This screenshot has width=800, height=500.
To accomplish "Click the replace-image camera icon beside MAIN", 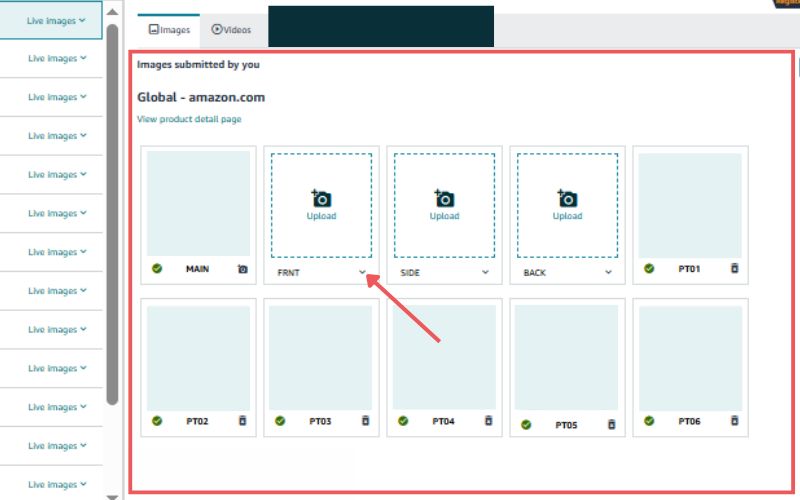I will coord(243,269).
